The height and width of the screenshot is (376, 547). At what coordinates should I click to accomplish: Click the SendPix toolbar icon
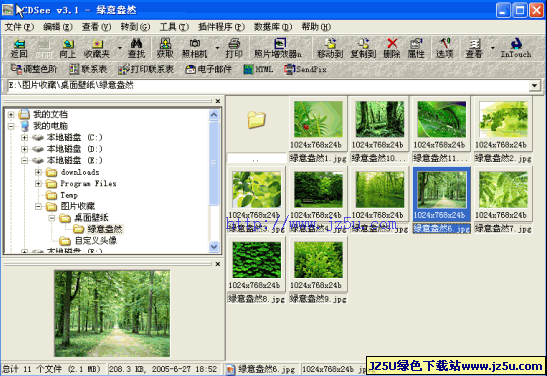pos(305,69)
